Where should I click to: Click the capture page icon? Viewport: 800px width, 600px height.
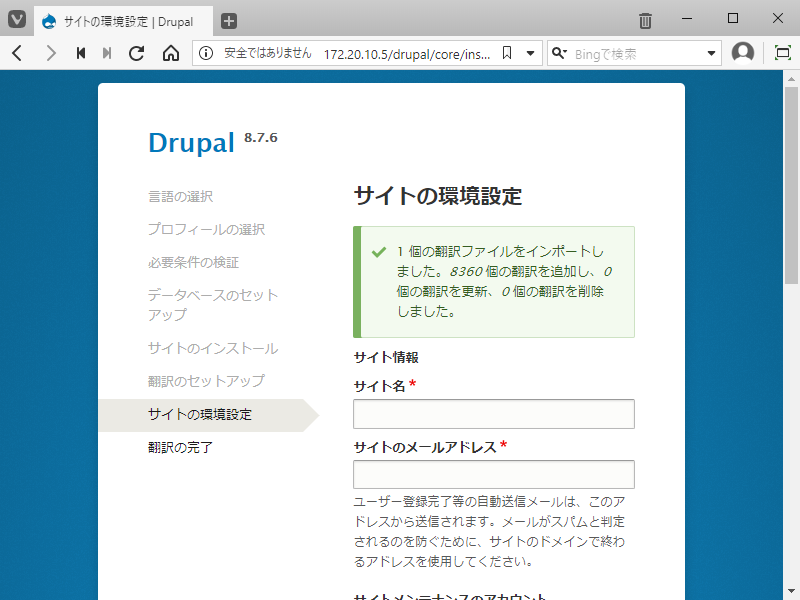(x=783, y=53)
